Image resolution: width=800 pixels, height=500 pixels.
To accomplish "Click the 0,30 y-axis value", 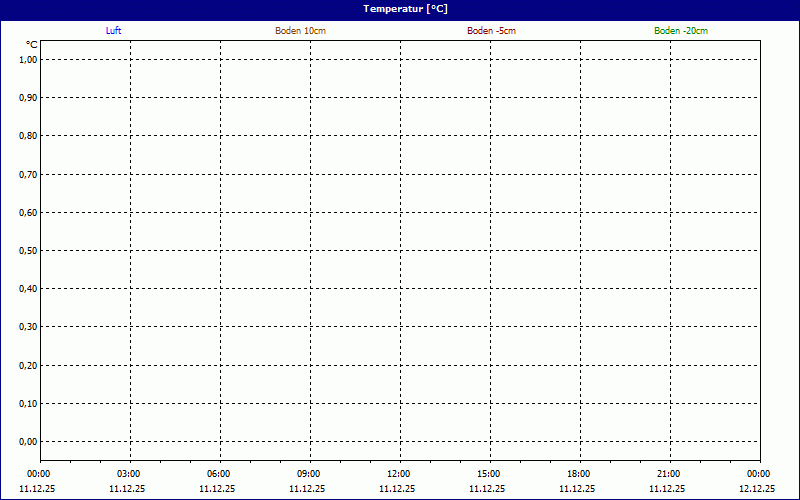I will click(28, 327).
